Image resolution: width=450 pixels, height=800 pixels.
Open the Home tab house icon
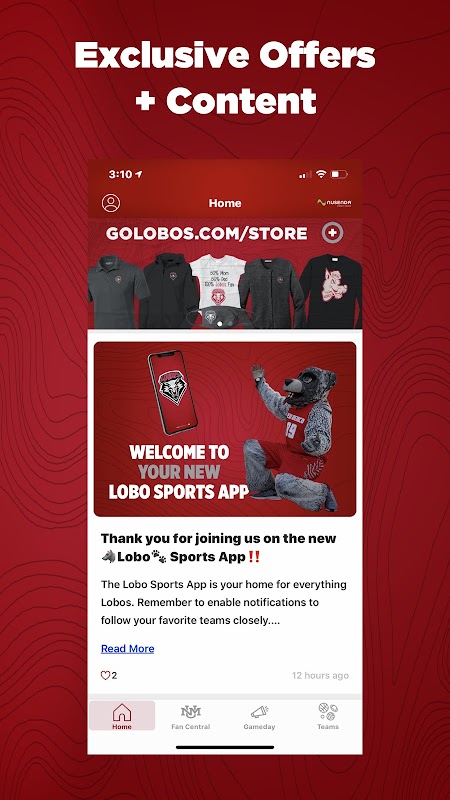coord(122,712)
